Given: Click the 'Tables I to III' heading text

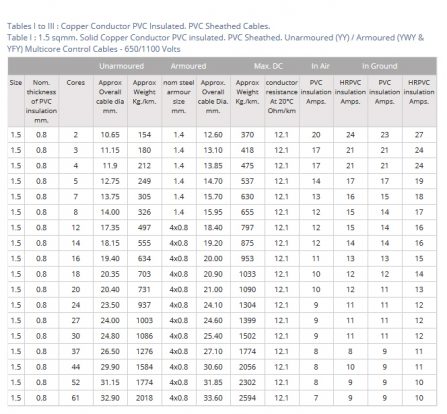Looking at the screenshot, I should [139, 26].
